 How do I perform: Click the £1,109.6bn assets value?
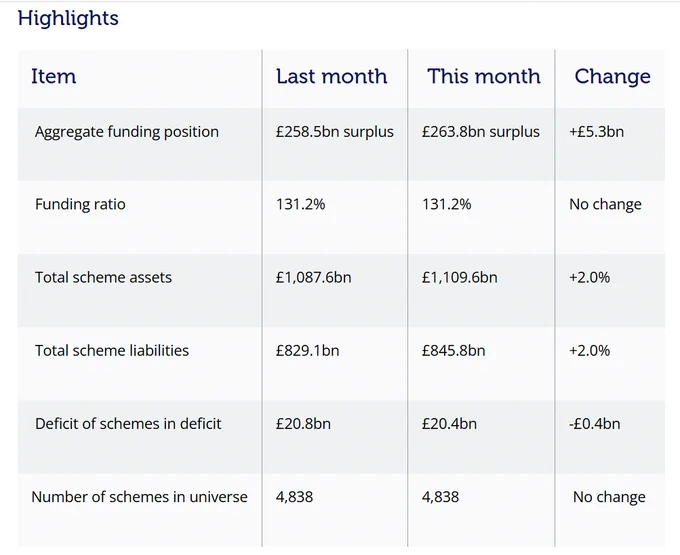(x=460, y=278)
